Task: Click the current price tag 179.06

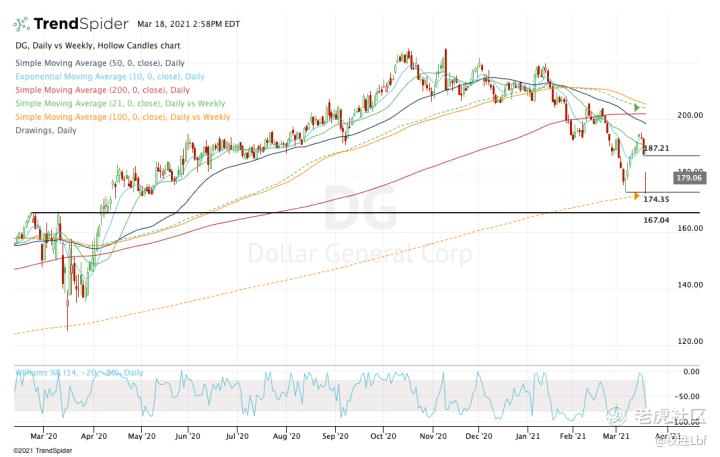Action: (690, 178)
